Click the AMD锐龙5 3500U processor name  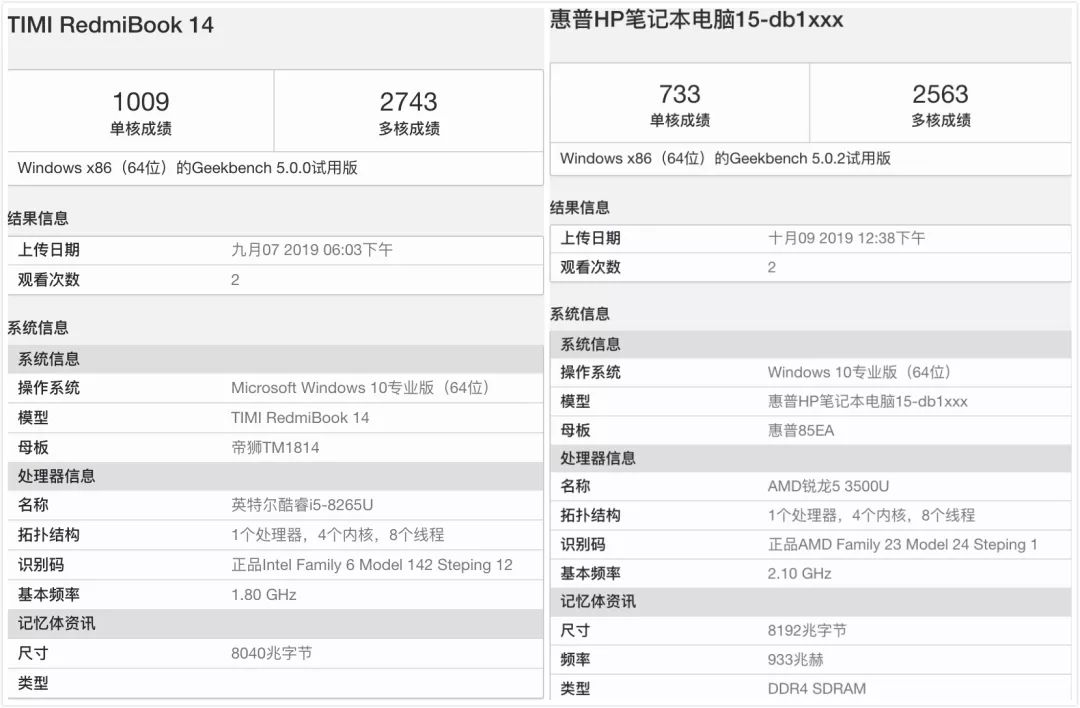coord(829,486)
